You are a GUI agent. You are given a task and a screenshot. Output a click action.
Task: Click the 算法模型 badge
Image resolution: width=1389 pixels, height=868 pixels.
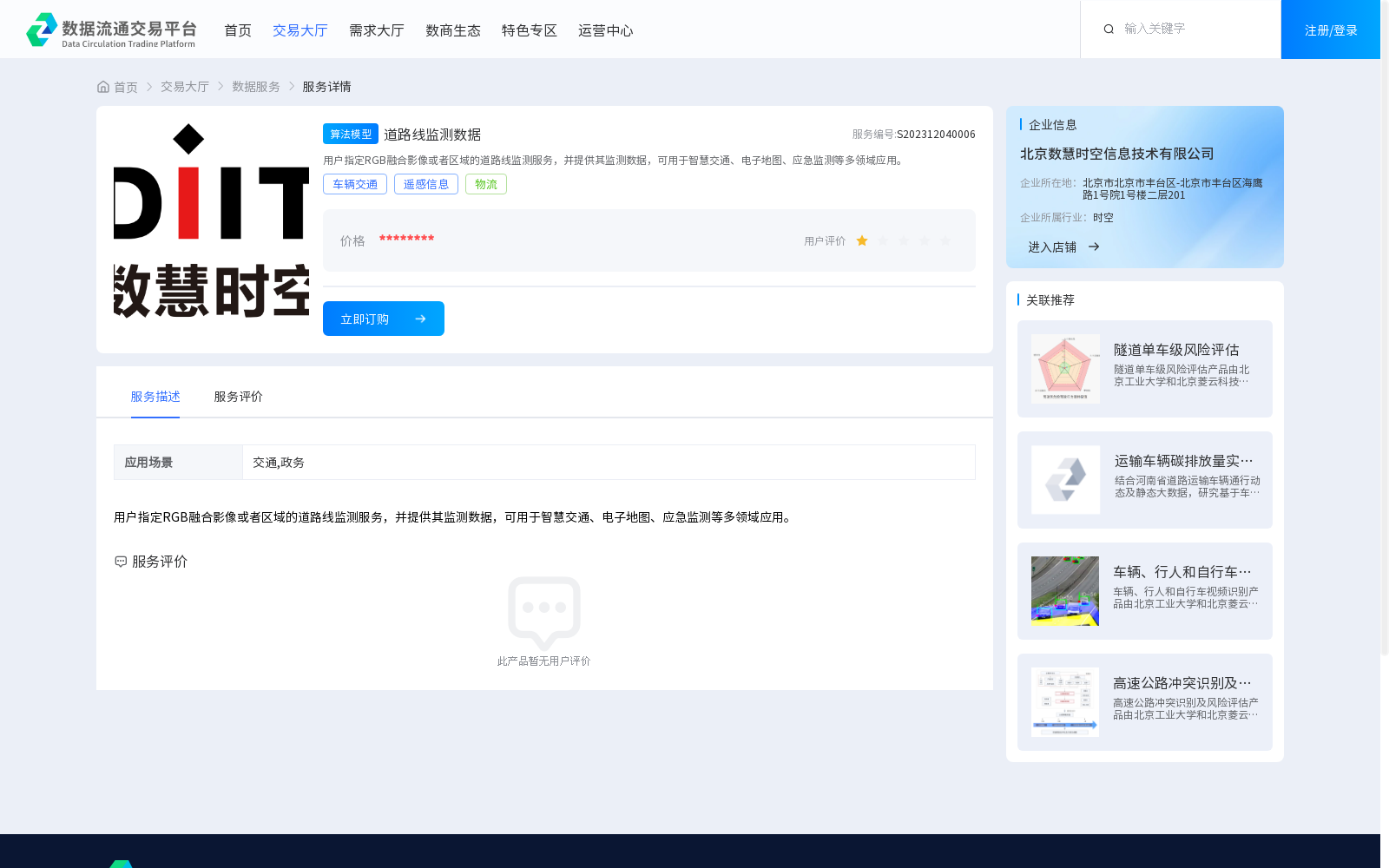[x=351, y=134]
